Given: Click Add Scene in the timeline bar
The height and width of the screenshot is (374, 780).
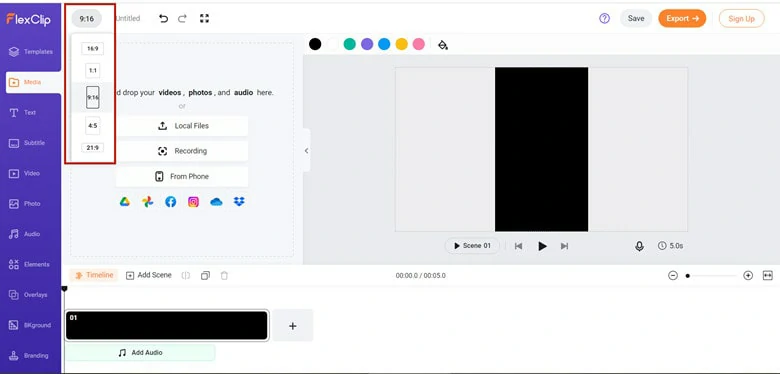Looking at the screenshot, I should pyautogui.click(x=149, y=275).
